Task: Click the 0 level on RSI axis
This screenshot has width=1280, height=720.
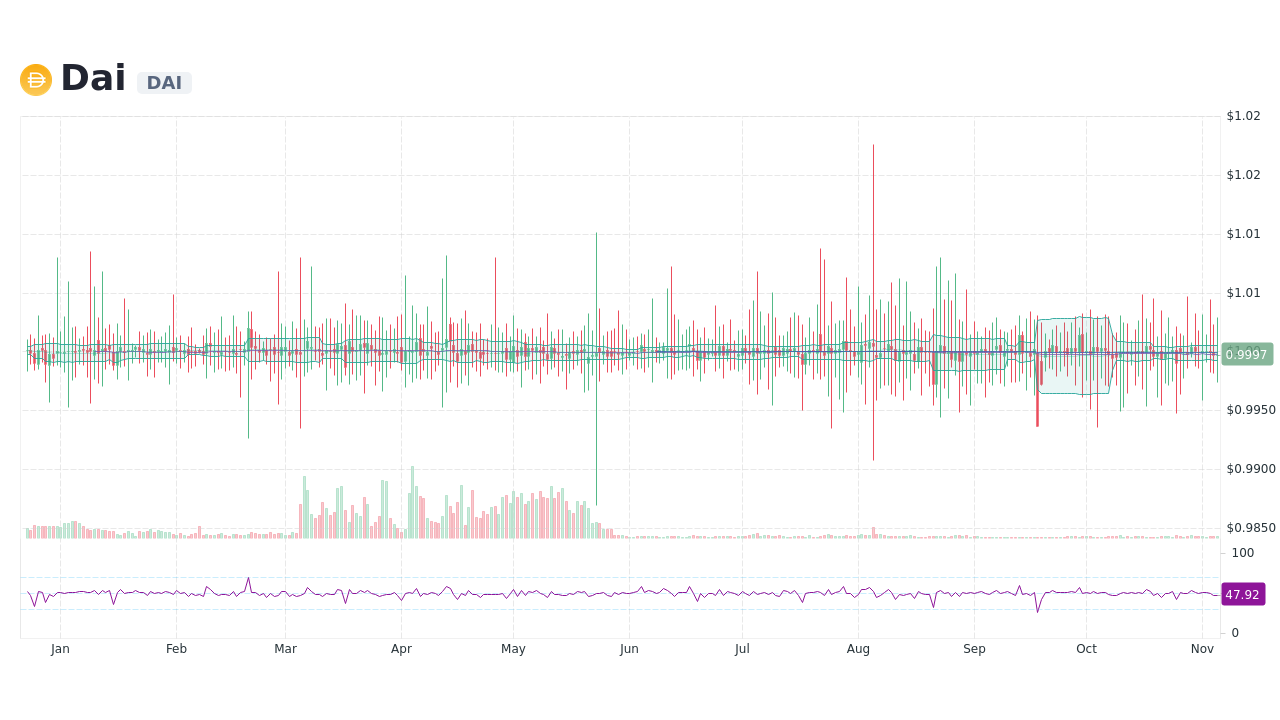Action: pos(1235,633)
